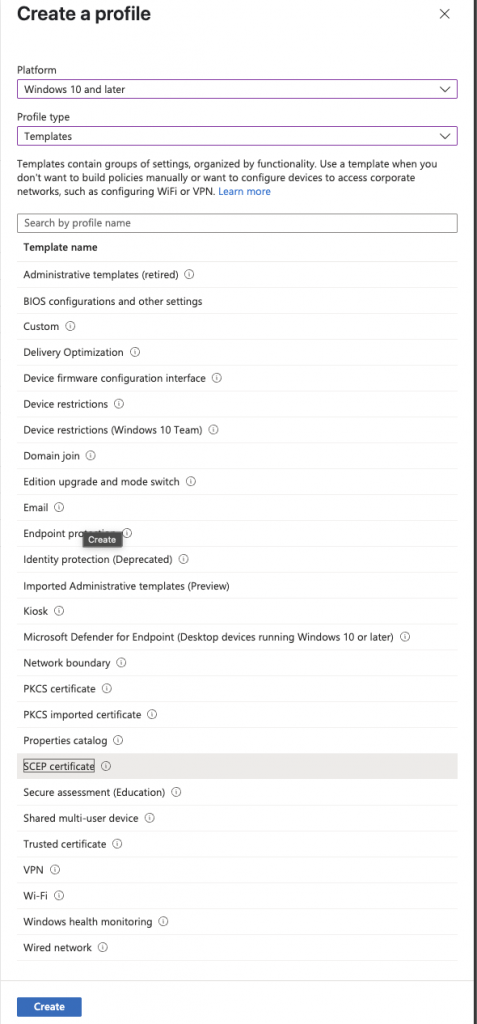Click info icon beside Windows health monitoring
477x1024 pixels.
click(163, 921)
